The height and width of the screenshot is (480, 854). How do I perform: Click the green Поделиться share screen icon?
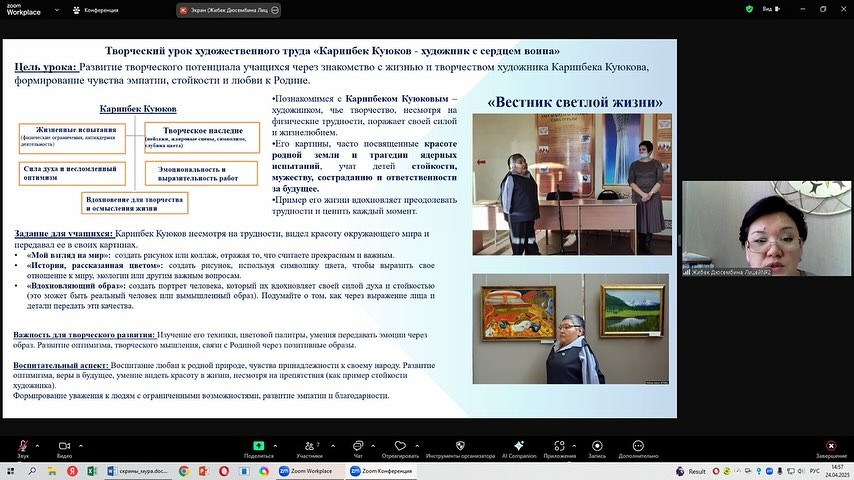259,446
